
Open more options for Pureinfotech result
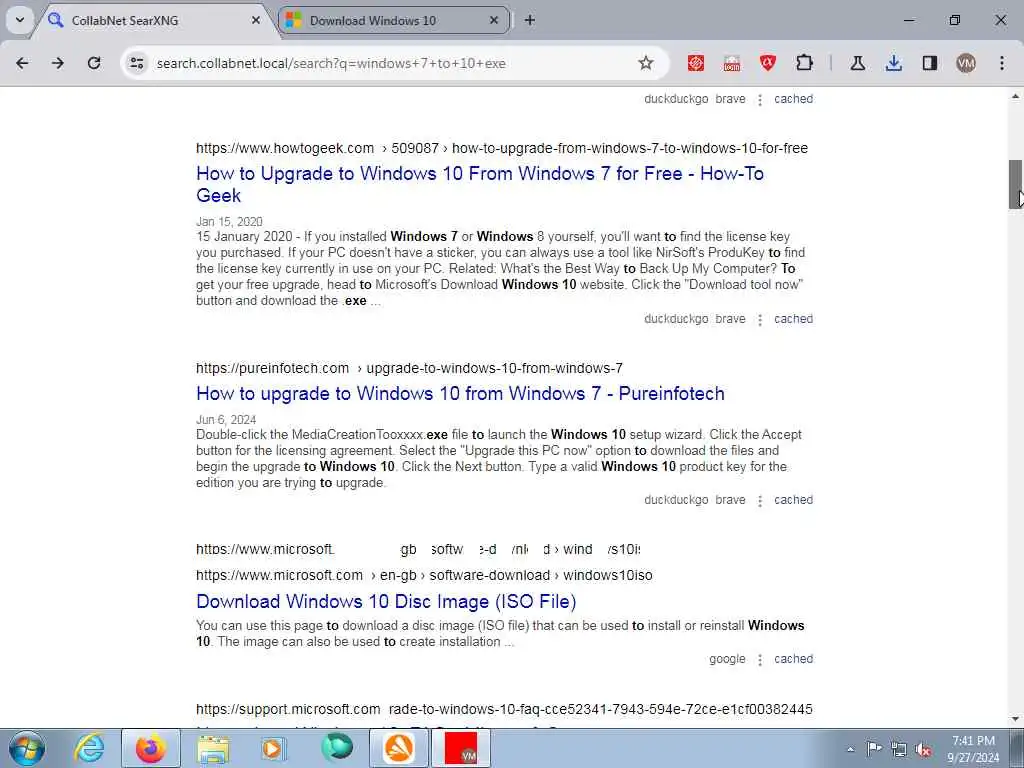[x=760, y=500]
